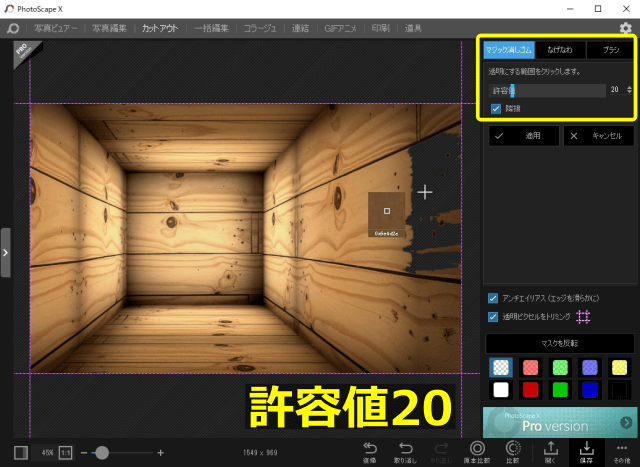
Task: Select the transparent checkerboard background swatch
Action: point(501,367)
